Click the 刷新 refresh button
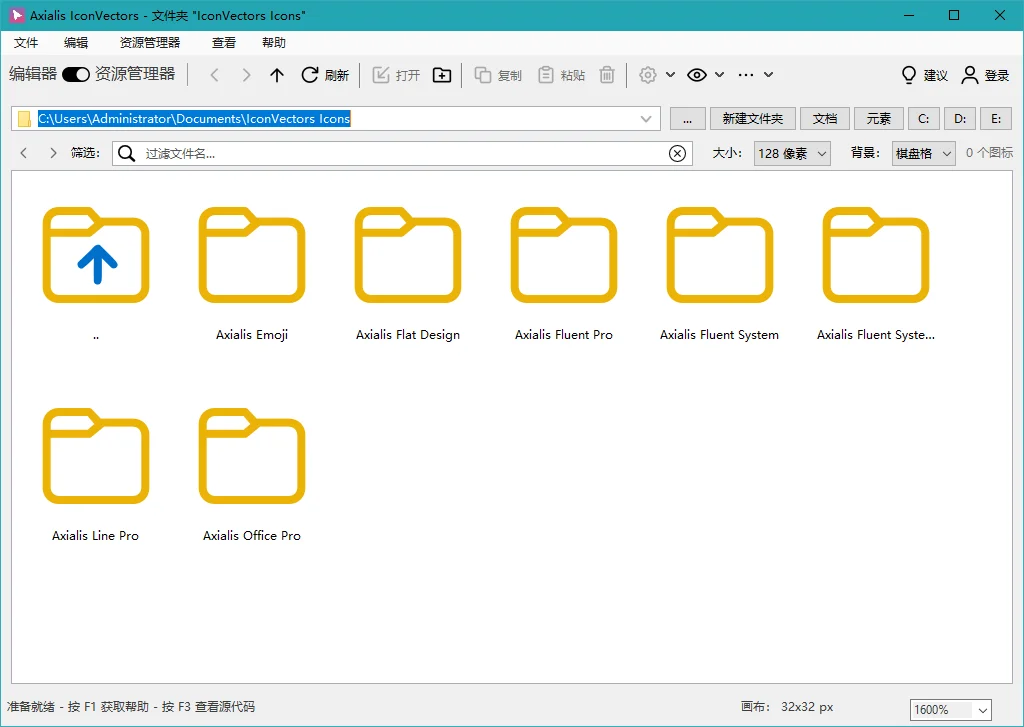Screen dimensions: 1024x727 [325, 75]
